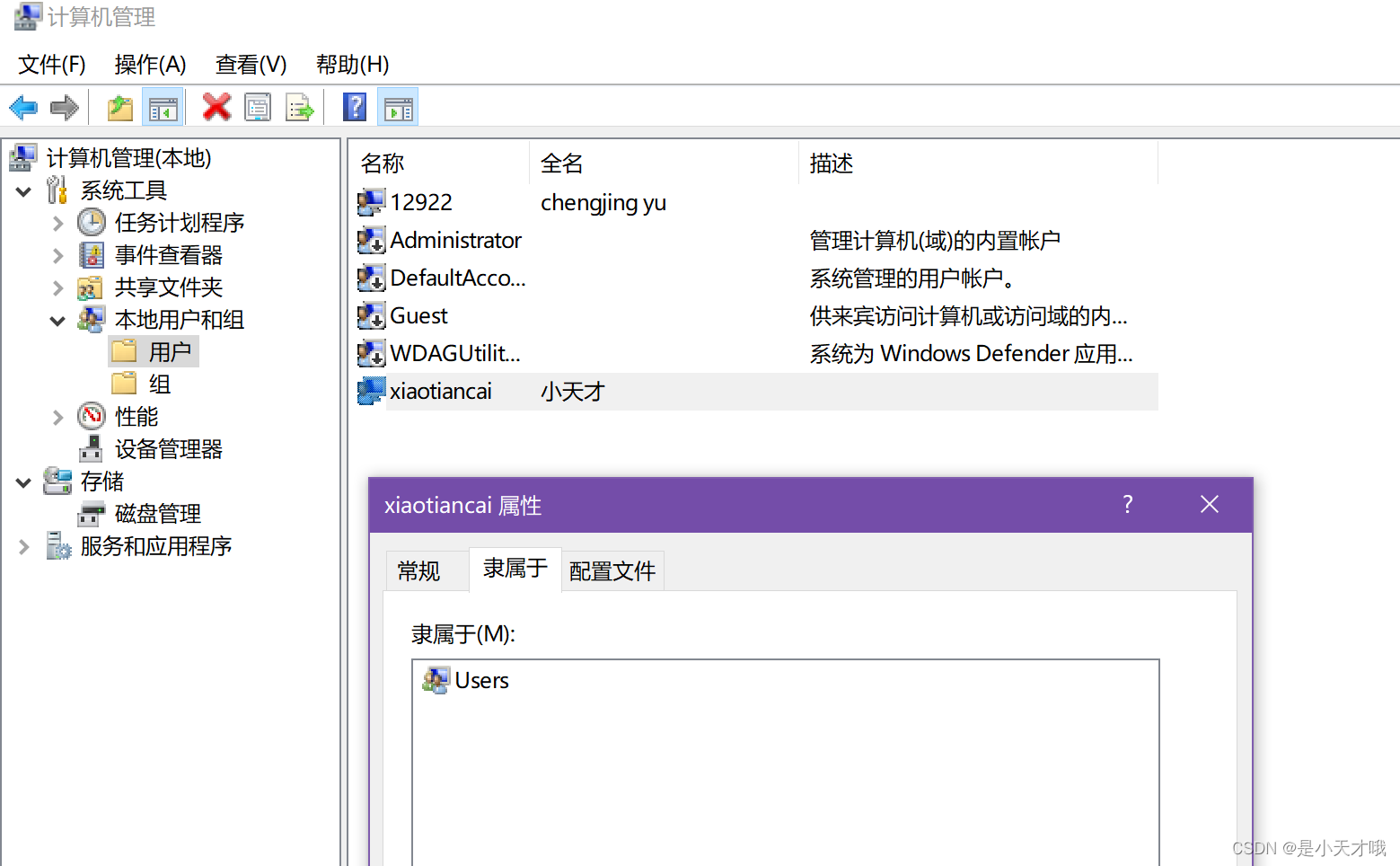
Task: Click the dialog help question mark button
Action: click(1127, 505)
